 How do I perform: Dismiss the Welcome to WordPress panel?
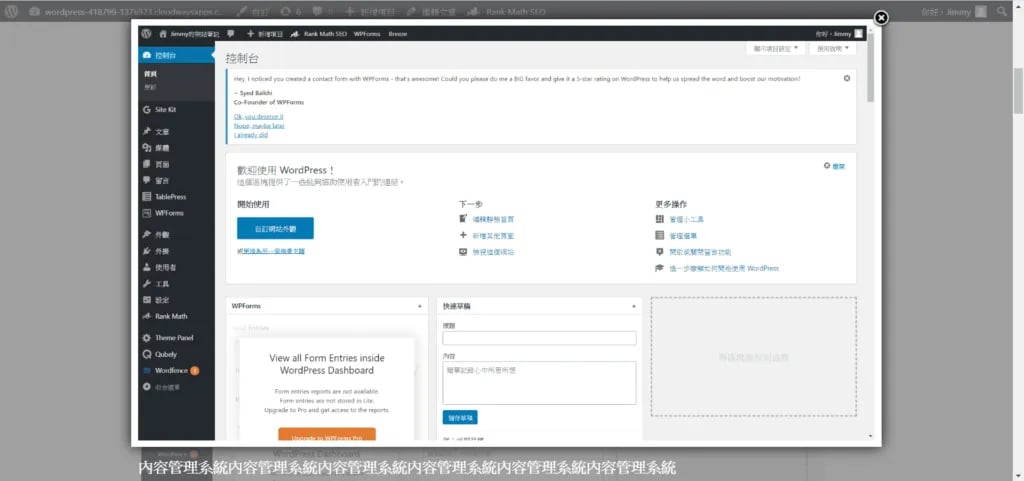pos(835,166)
